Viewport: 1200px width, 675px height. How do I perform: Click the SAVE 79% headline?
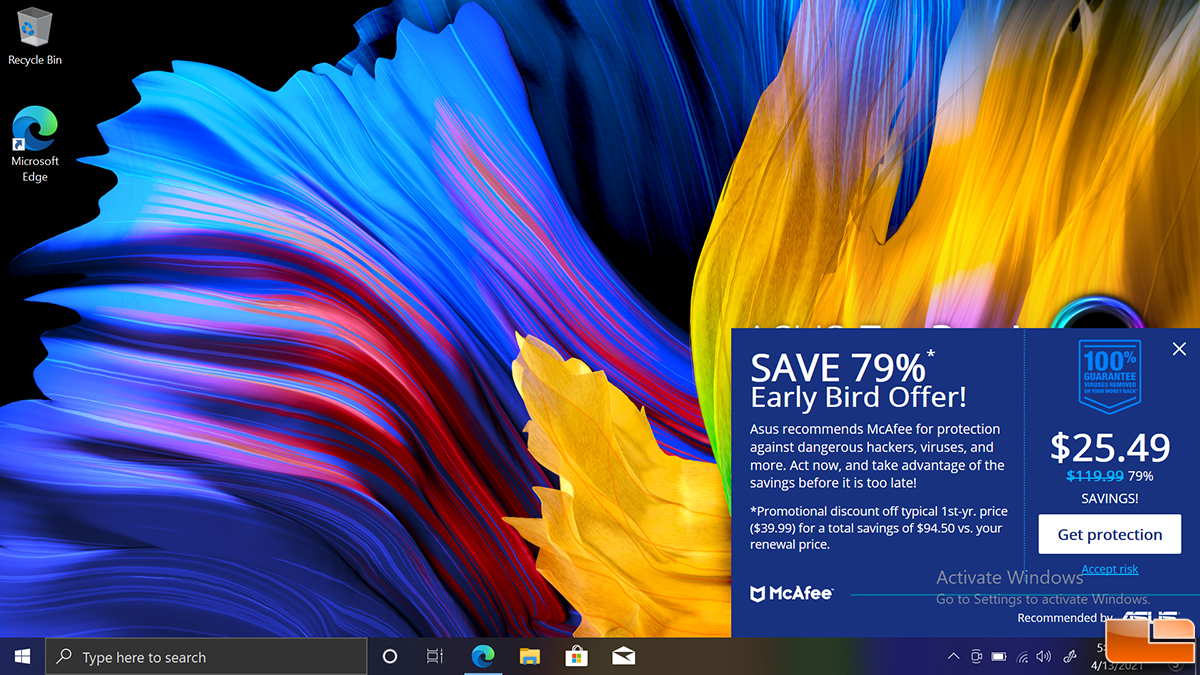[843, 366]
